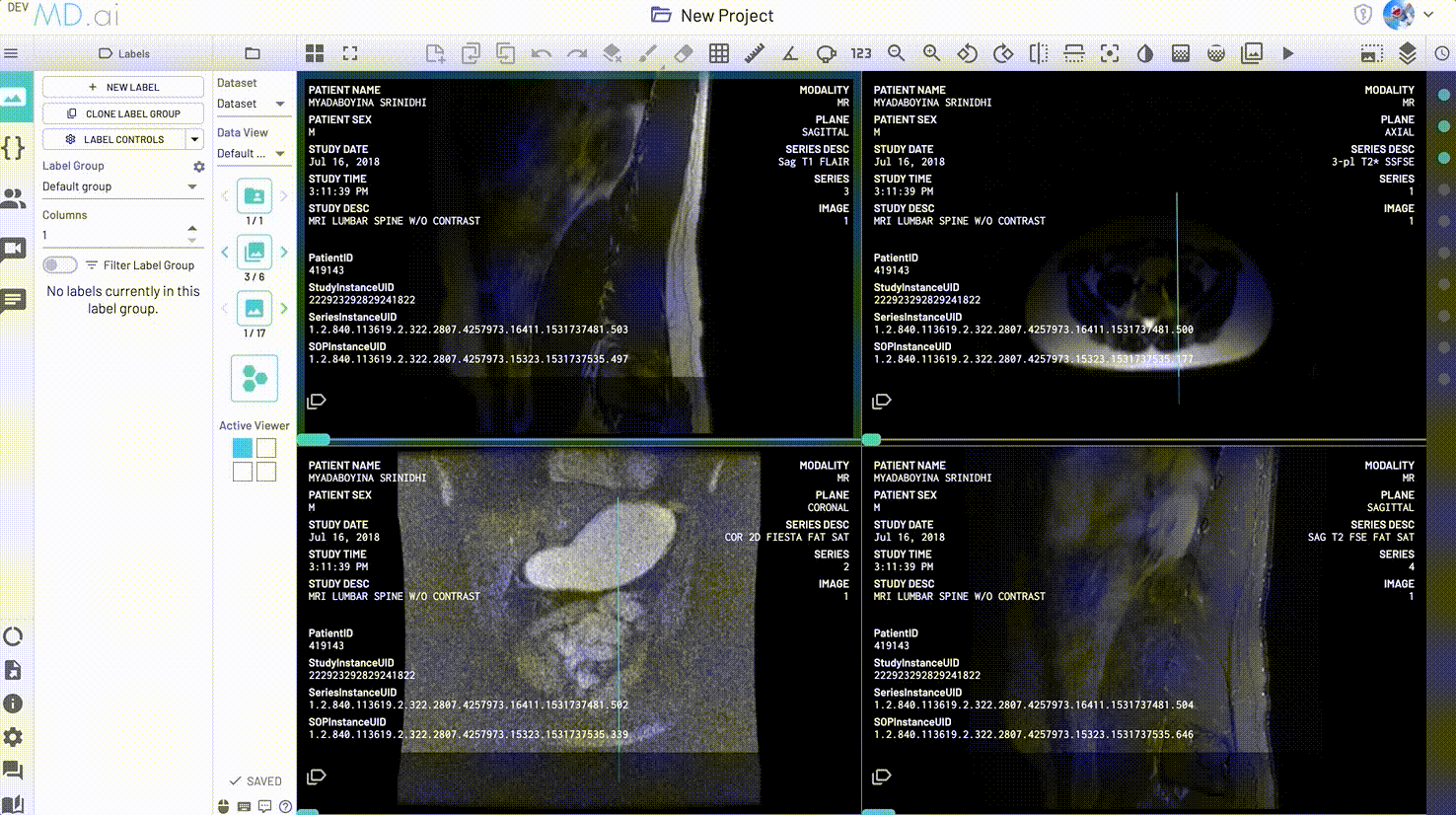Click the fullscreen viewer icon
The height and width of the screenshot is (815, 1456).
350,53
